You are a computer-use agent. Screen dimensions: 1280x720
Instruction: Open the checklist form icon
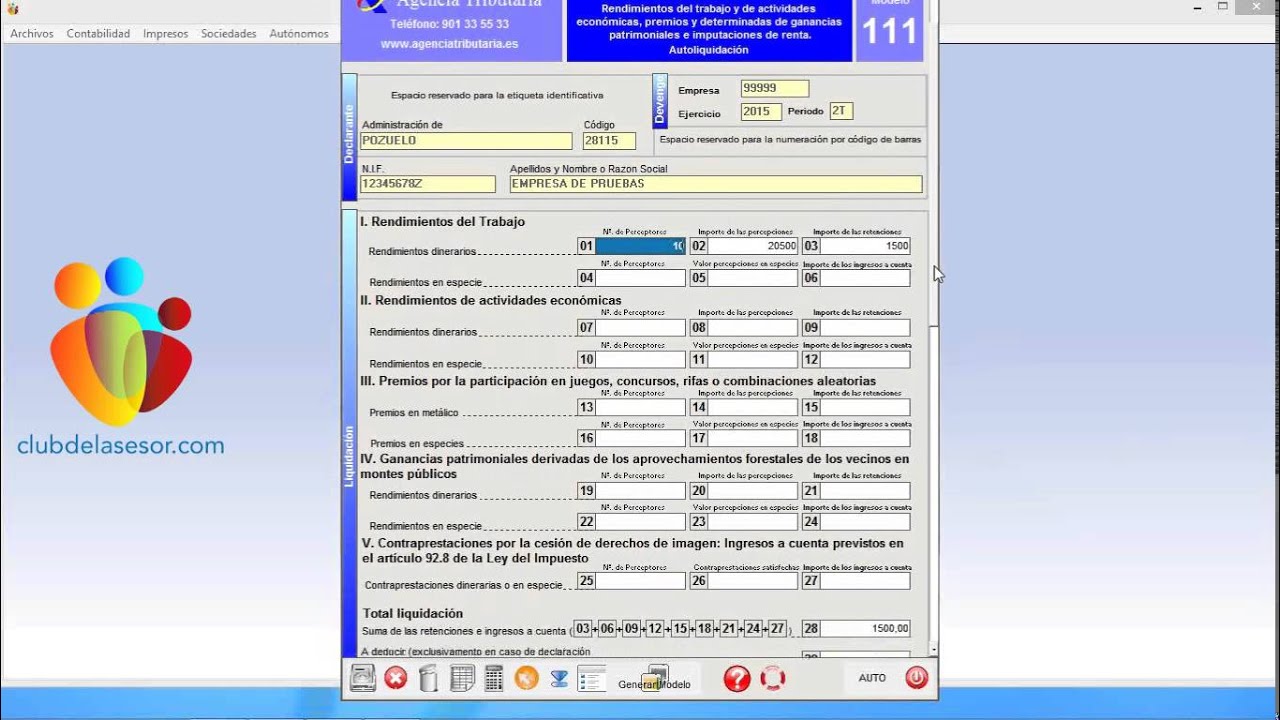coord(592,678)
